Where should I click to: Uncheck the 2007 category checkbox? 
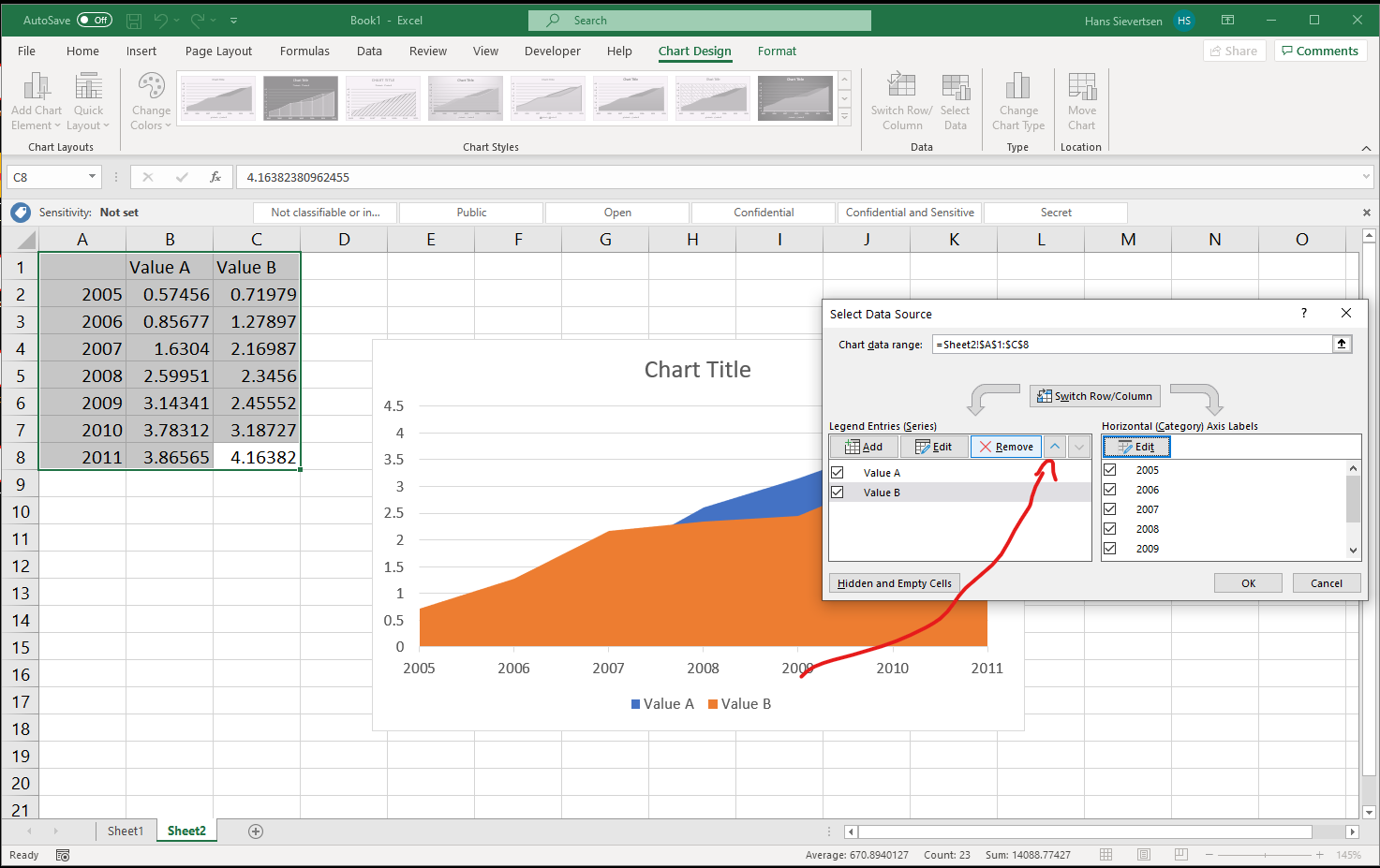[1110, 508]
